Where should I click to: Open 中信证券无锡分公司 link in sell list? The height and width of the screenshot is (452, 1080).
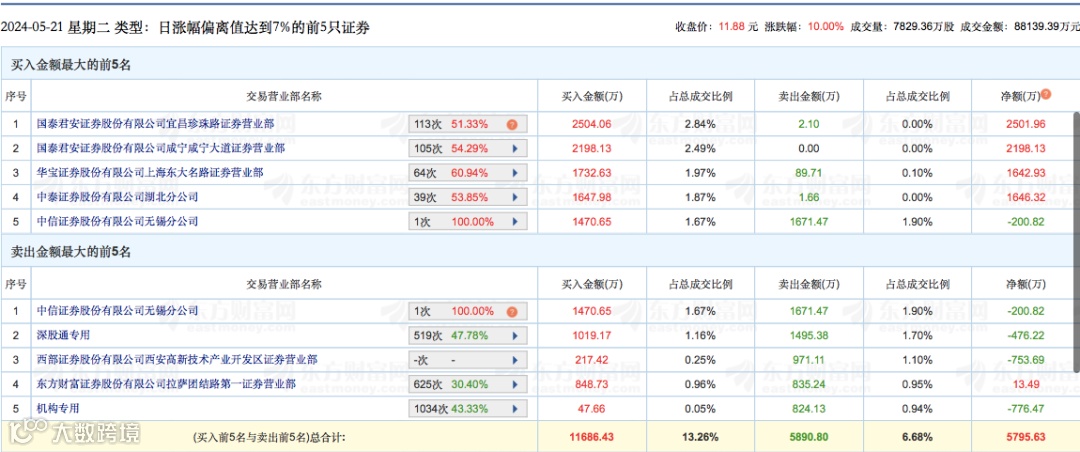click(117, 311)
